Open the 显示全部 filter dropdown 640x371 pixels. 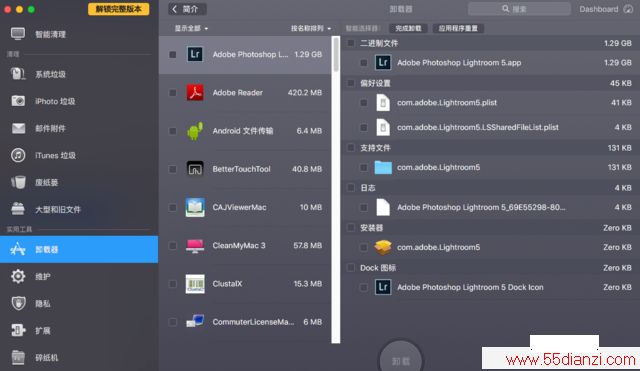tap(191, 28)
